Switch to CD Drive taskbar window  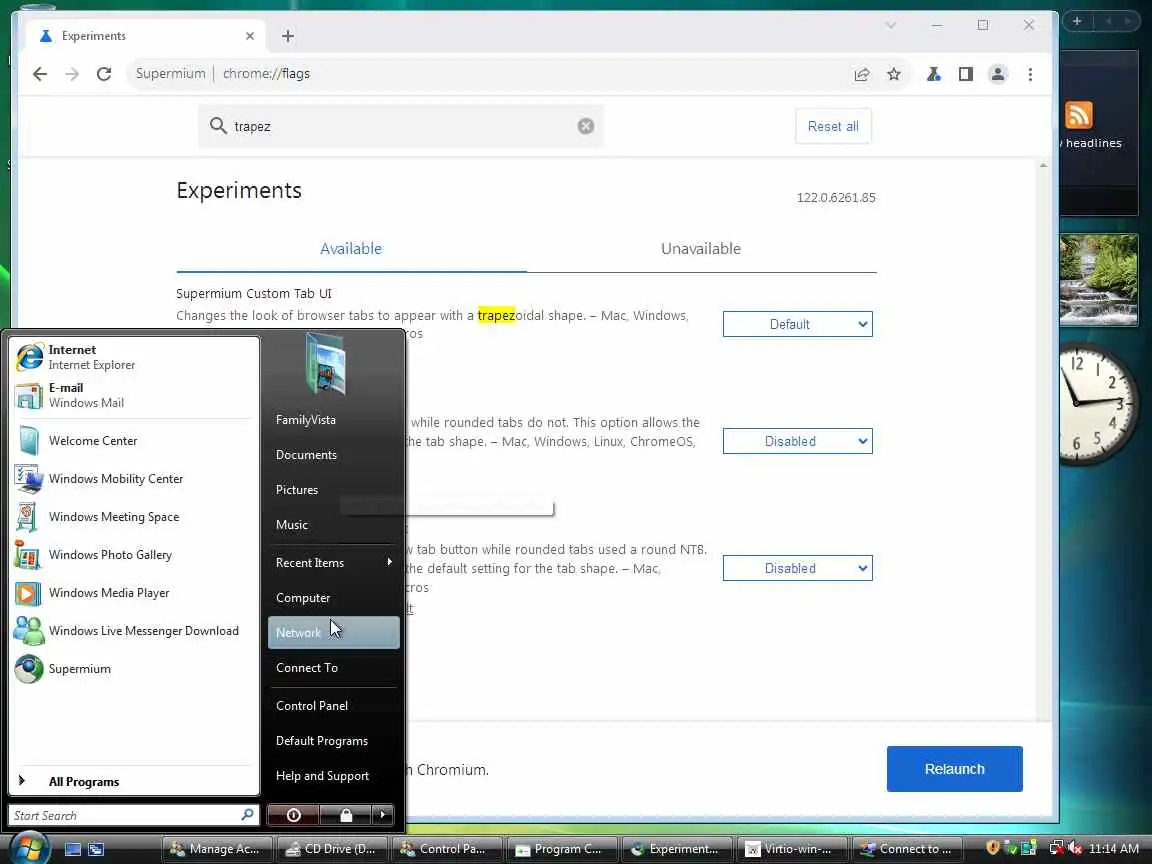click(x=332, y=849)
